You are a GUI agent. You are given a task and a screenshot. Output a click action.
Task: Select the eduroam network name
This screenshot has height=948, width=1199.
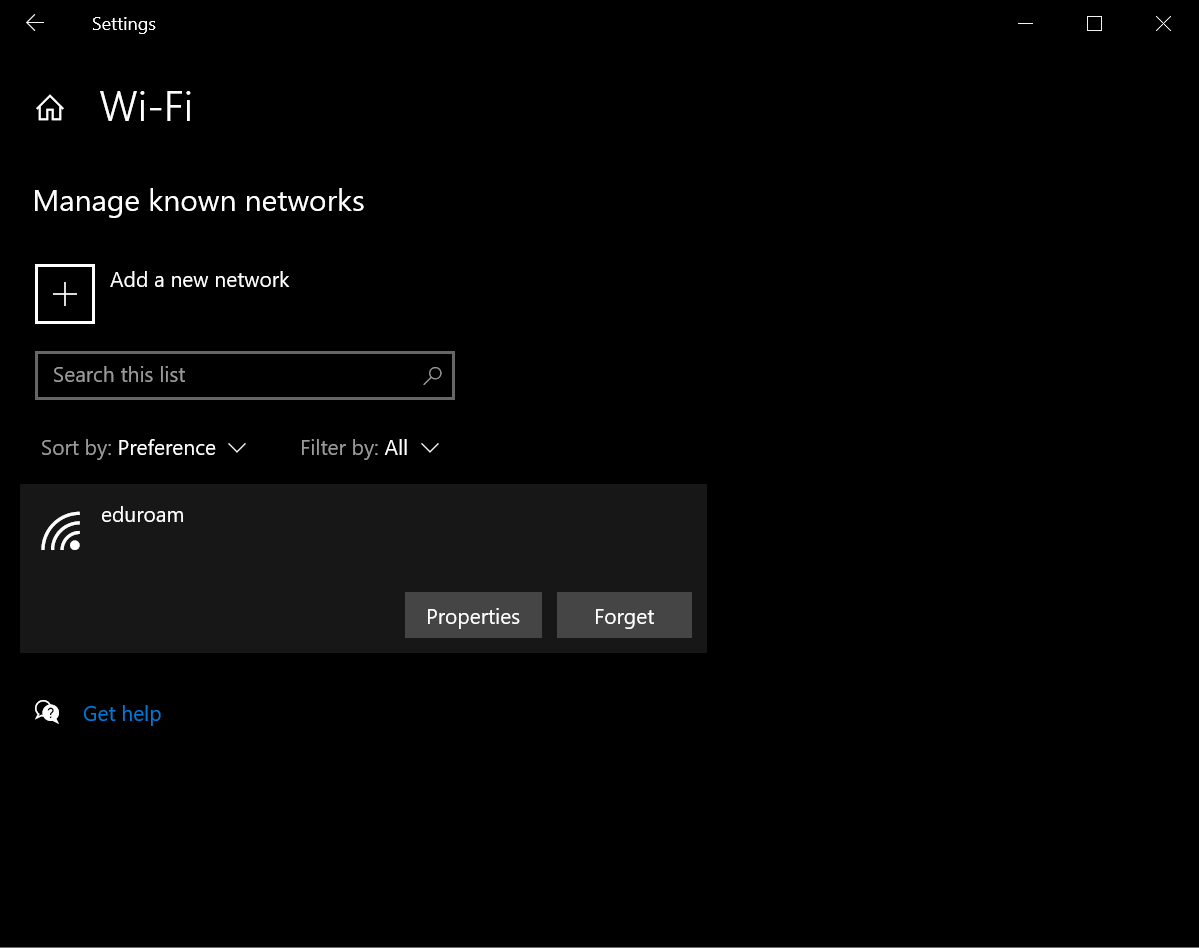point(143,515)
